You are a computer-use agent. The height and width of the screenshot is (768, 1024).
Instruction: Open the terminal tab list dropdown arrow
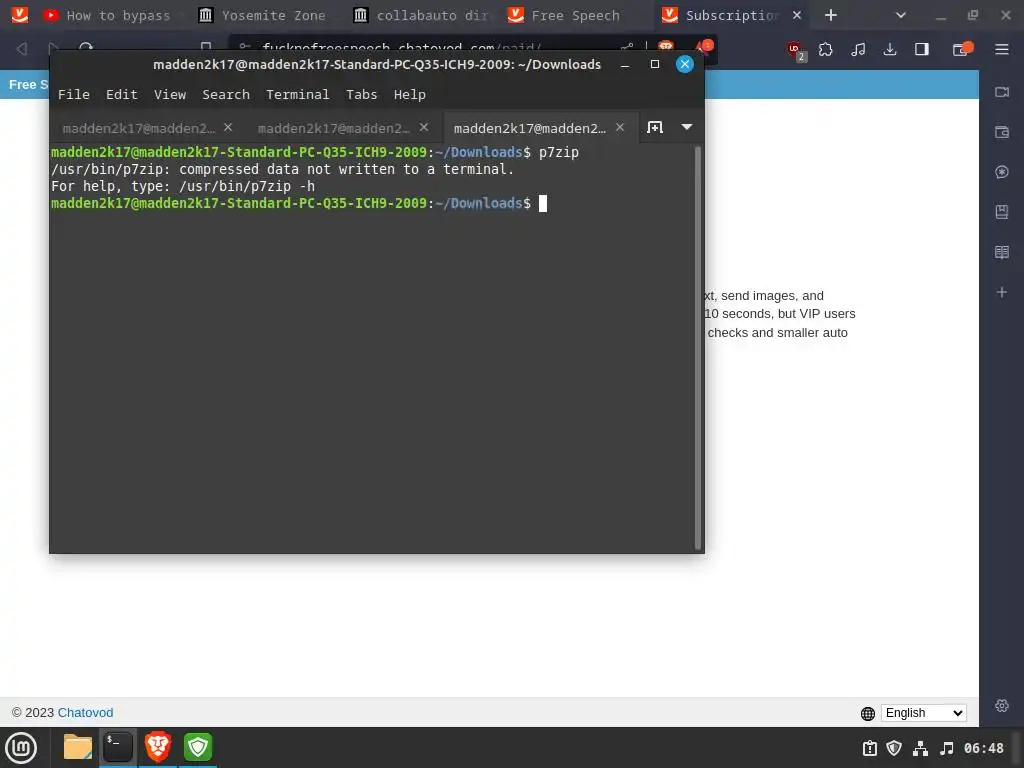tap(686, 127)
